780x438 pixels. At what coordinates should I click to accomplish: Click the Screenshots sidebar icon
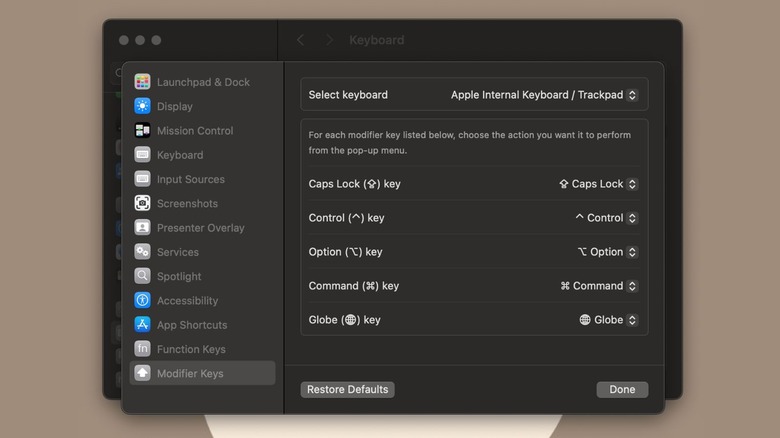click(x=142, y=203)
